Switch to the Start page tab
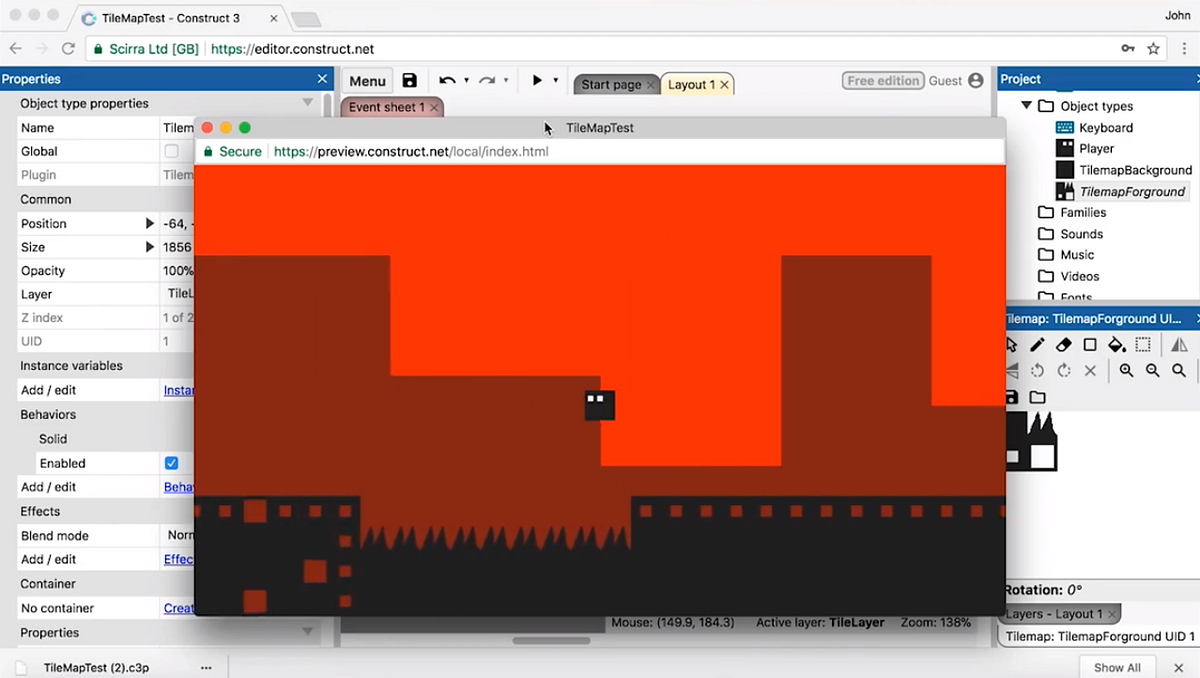This screenshot has width=1200, height=678. click(x=611, y=85)
